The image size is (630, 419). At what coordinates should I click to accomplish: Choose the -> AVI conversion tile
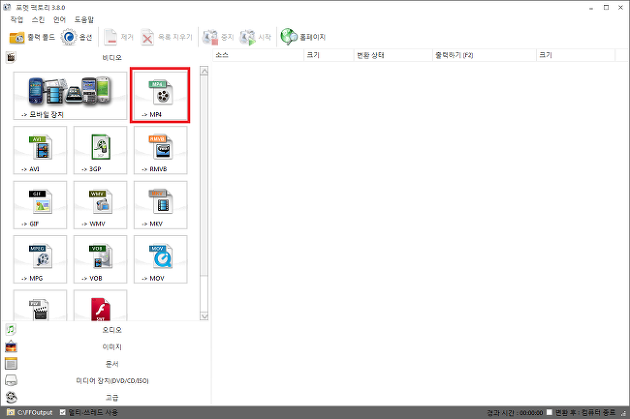point(40,150)
